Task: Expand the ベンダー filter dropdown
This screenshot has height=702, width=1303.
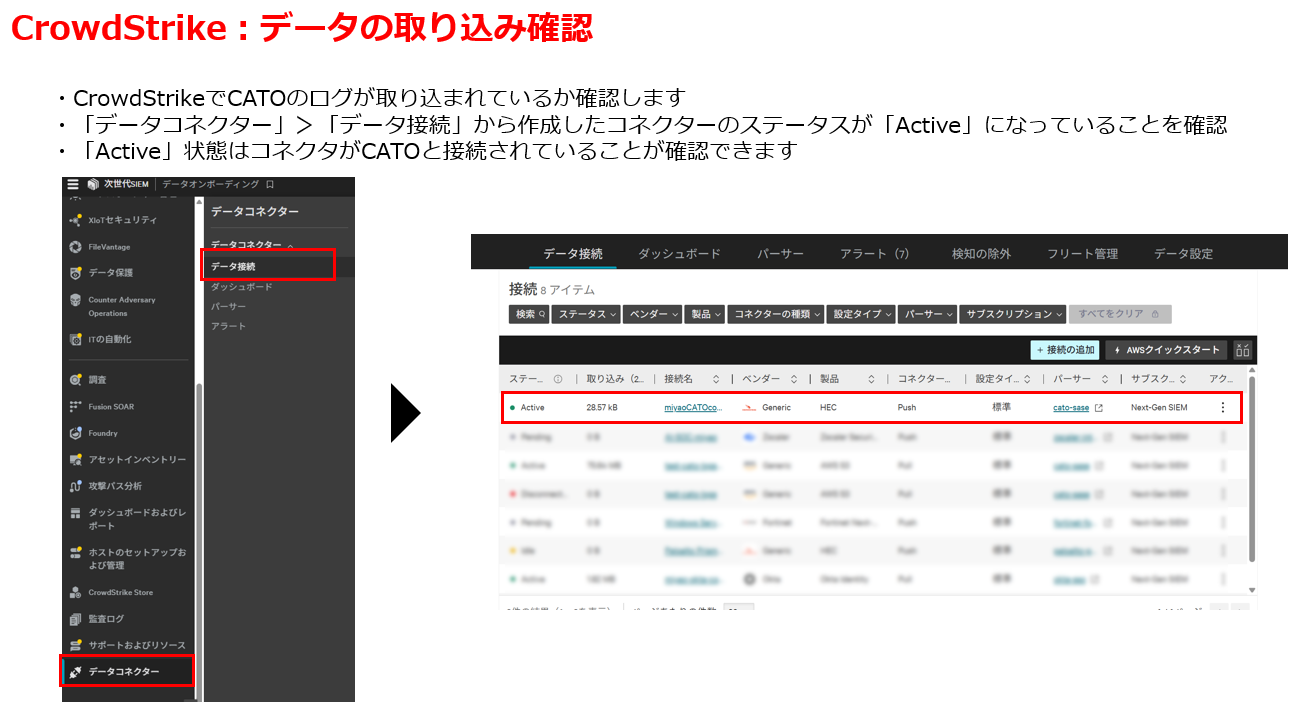Action: pos(651,314)
